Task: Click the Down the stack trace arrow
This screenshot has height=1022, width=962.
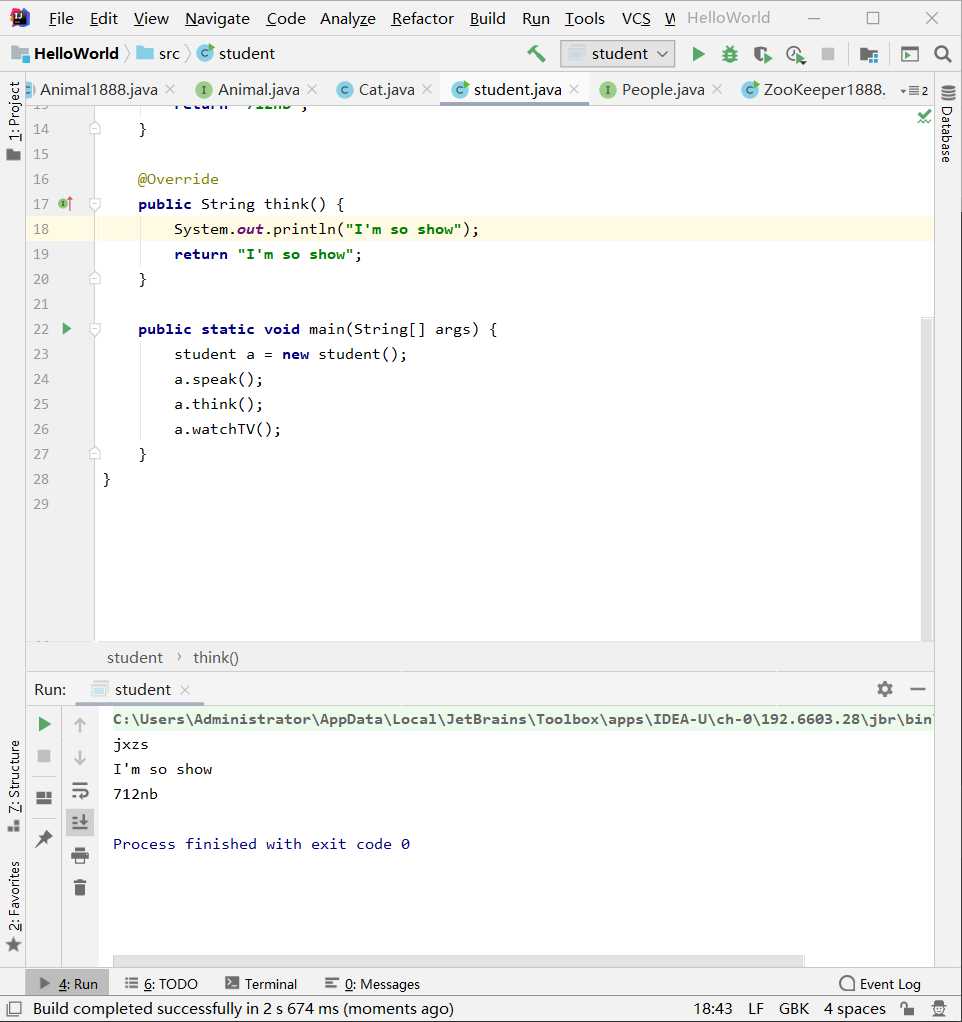Action: [x=80, y=757]
